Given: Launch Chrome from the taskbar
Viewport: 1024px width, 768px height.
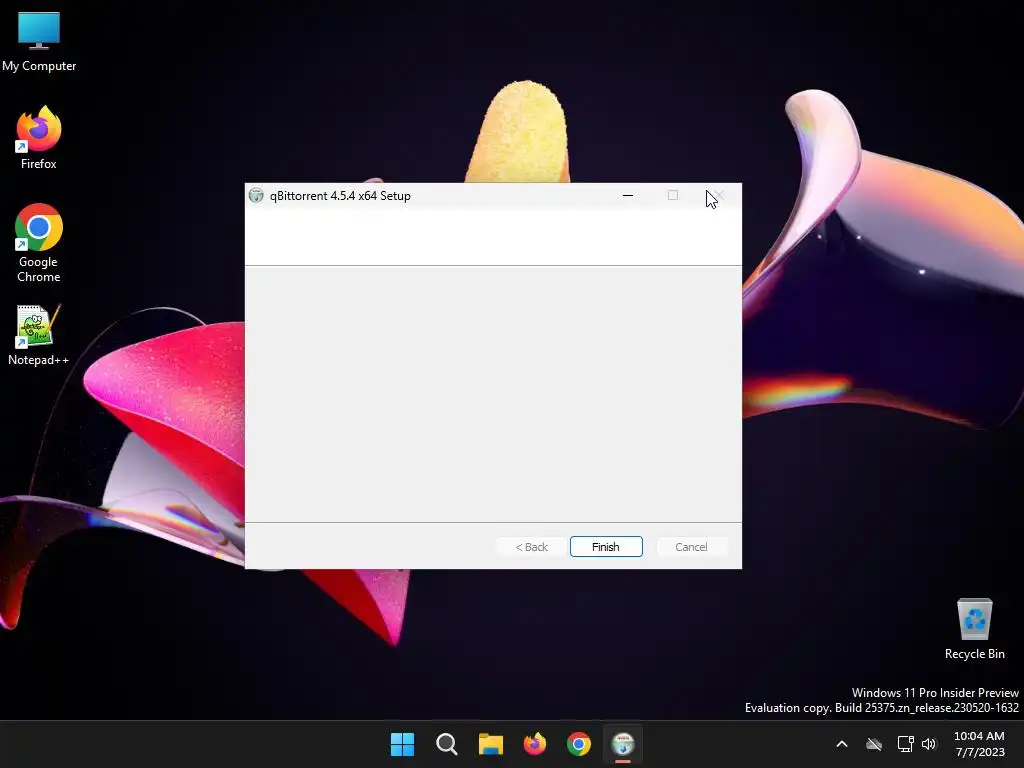Looking at the screenshot, I should 579,744.
